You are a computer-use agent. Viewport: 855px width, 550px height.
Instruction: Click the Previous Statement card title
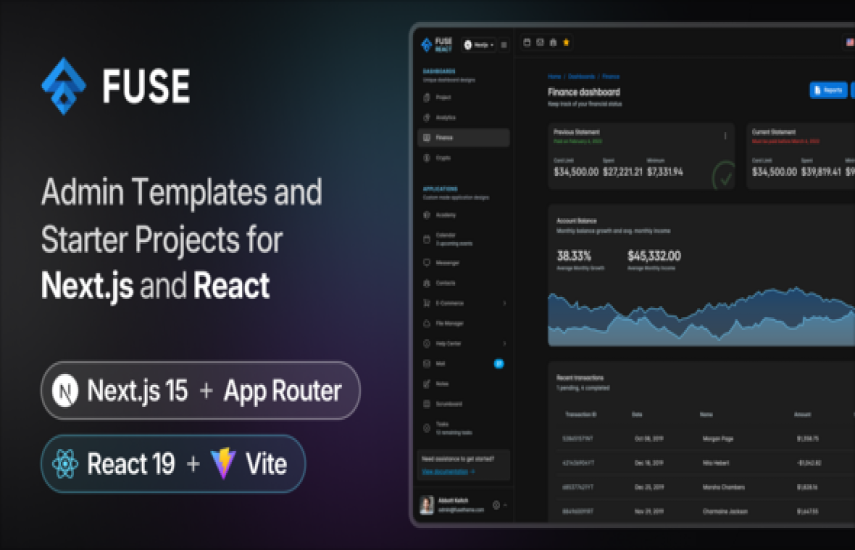tap(576, 132)
